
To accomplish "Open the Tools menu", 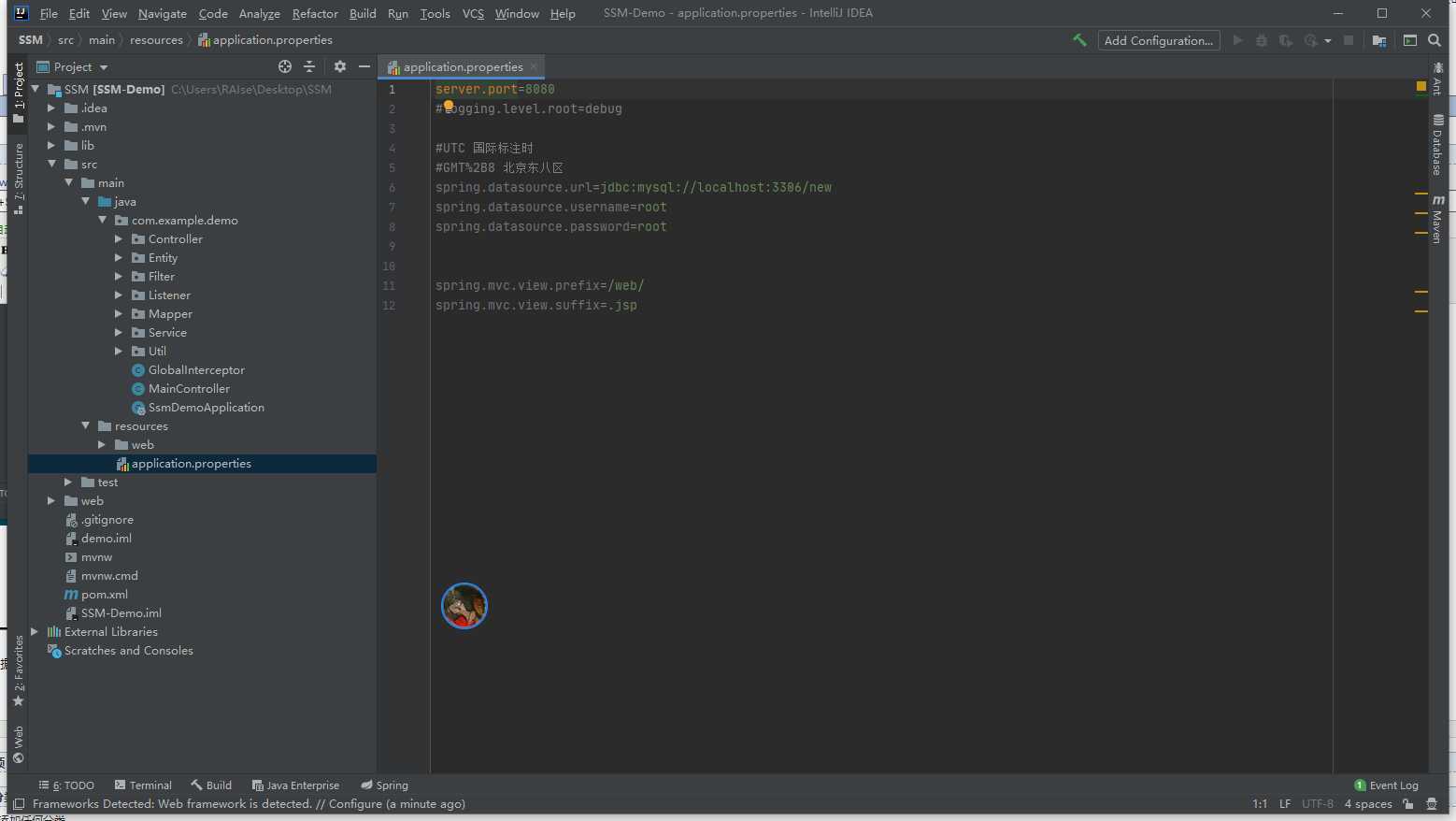I will click(435, 13).
